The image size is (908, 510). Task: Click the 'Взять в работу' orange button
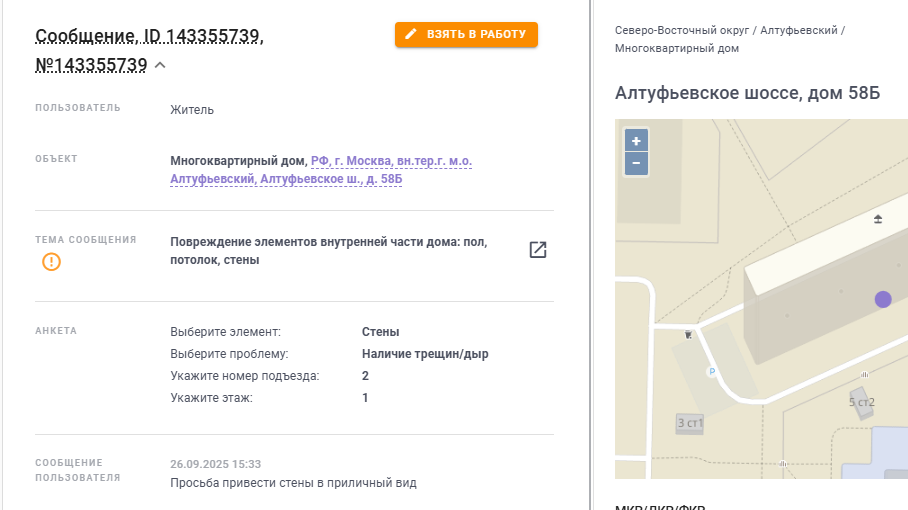click(466, 34)
